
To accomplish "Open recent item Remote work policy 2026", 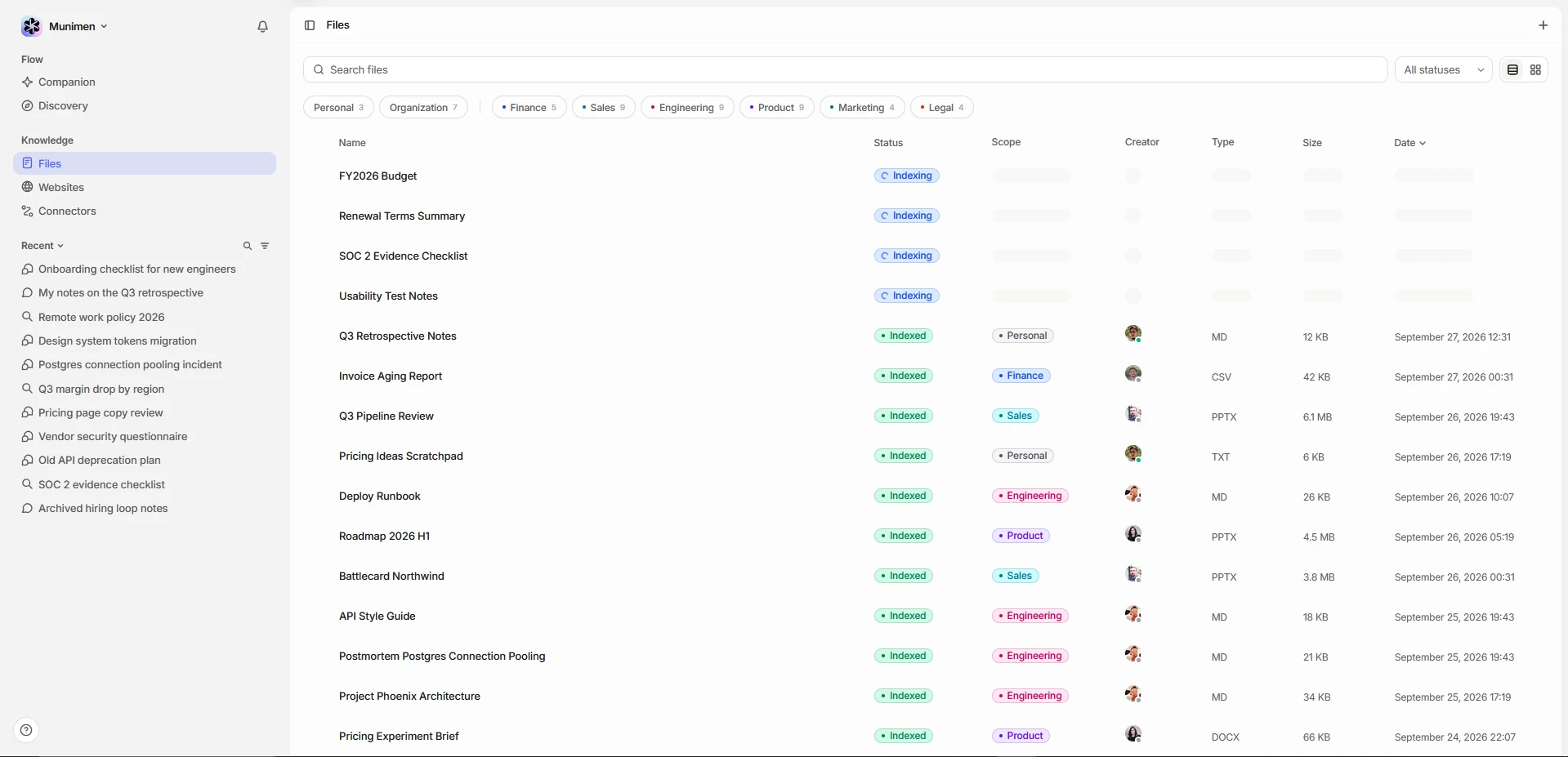I will (145, 318).
